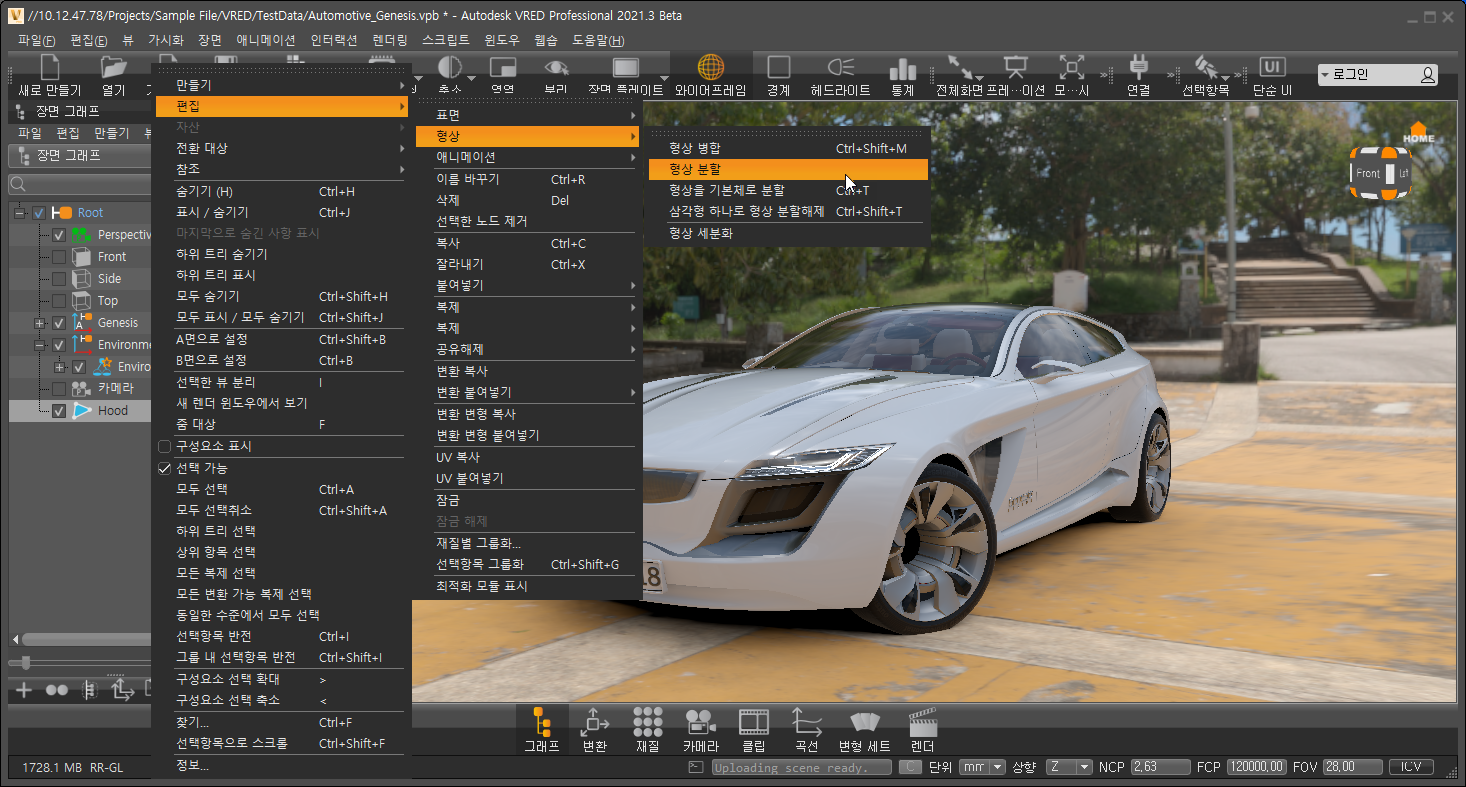Open the Materials (재질) editor icon
Viewport: 1466px width, 787px height.
tap(647, 722)
